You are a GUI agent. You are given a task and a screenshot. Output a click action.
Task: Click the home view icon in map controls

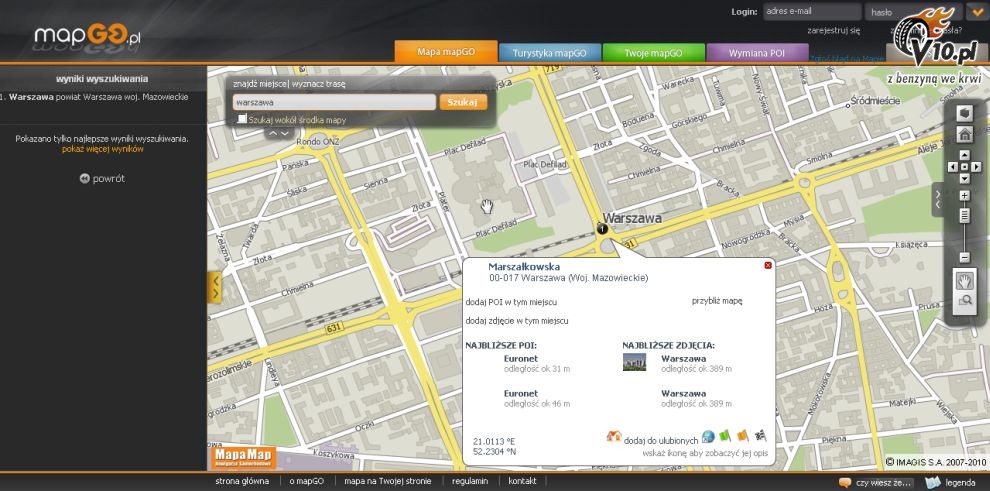pyautogui.click(x=964, y=134)
